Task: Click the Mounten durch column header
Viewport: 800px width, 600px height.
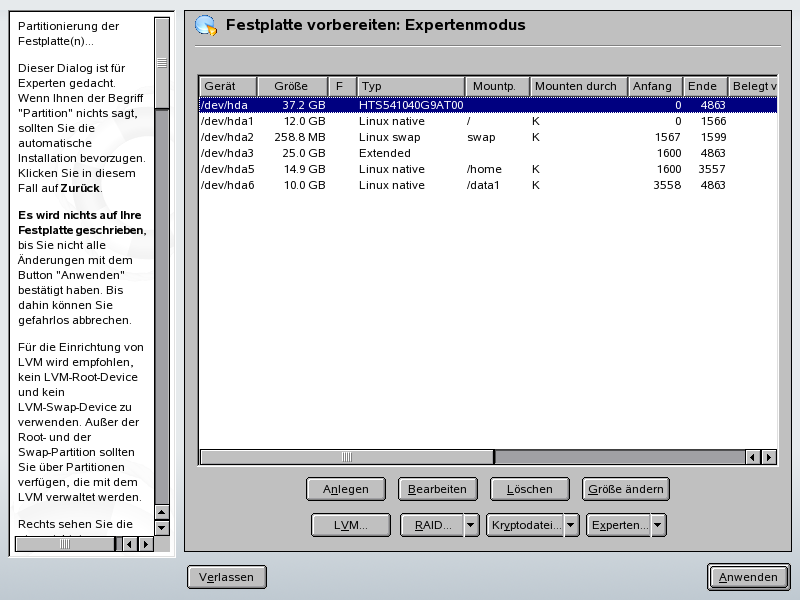Action: 579,86
